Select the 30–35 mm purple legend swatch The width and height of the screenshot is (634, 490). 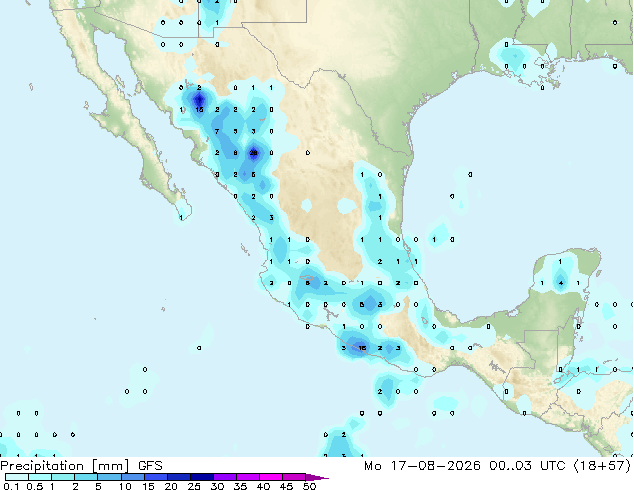click(x=224, y=477)
